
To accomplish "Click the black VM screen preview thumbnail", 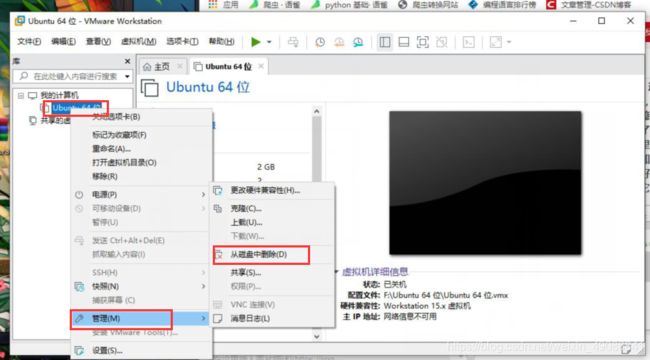I will [x=485, y=183].
